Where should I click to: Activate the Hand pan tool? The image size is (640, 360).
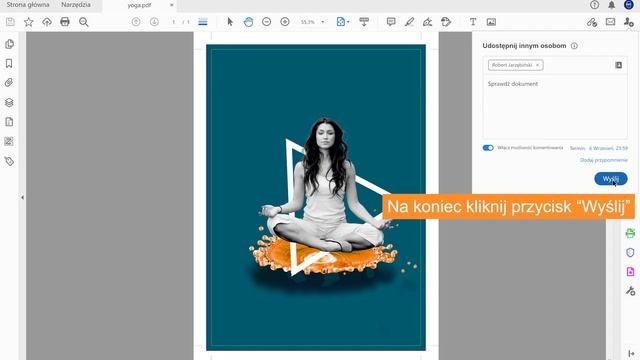pyautogui.click(x=248, y=22)
